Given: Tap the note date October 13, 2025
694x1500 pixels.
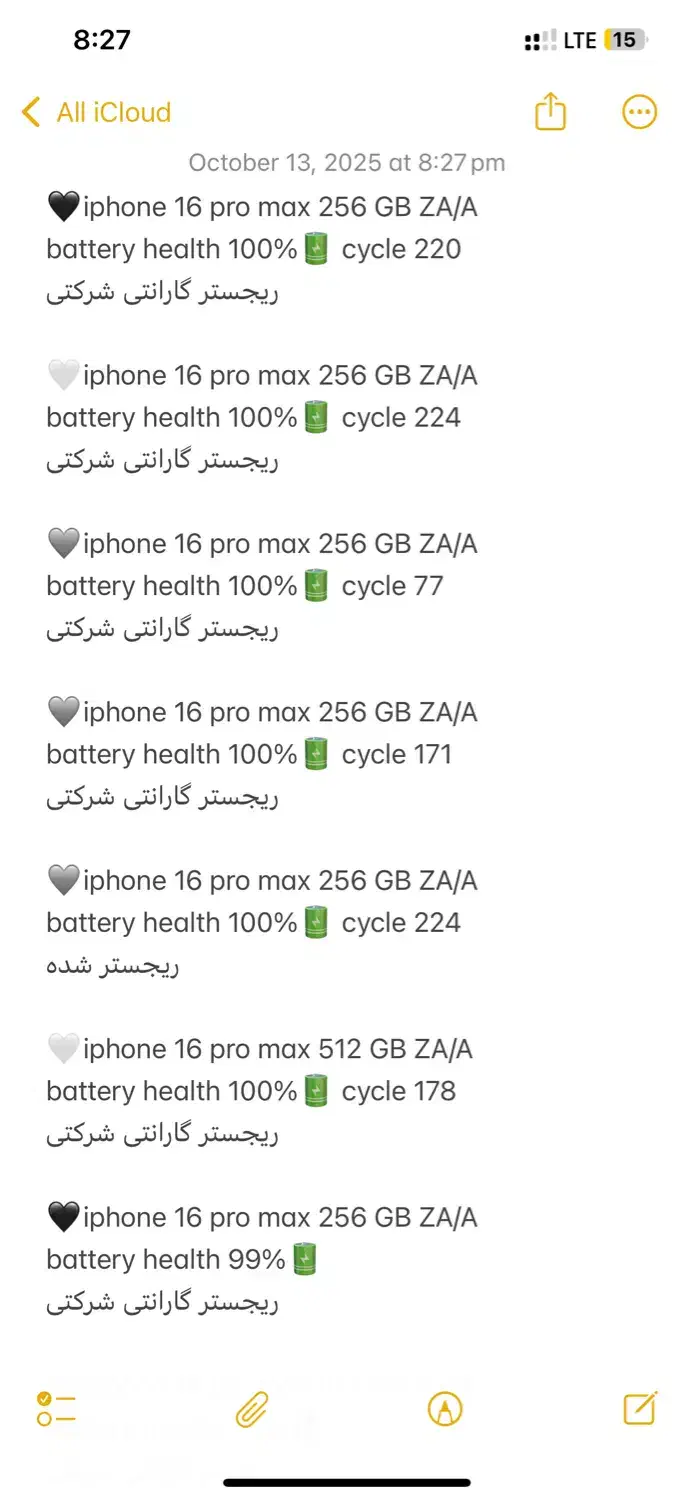Looking at the screenshot, I should tap(346, 162).
